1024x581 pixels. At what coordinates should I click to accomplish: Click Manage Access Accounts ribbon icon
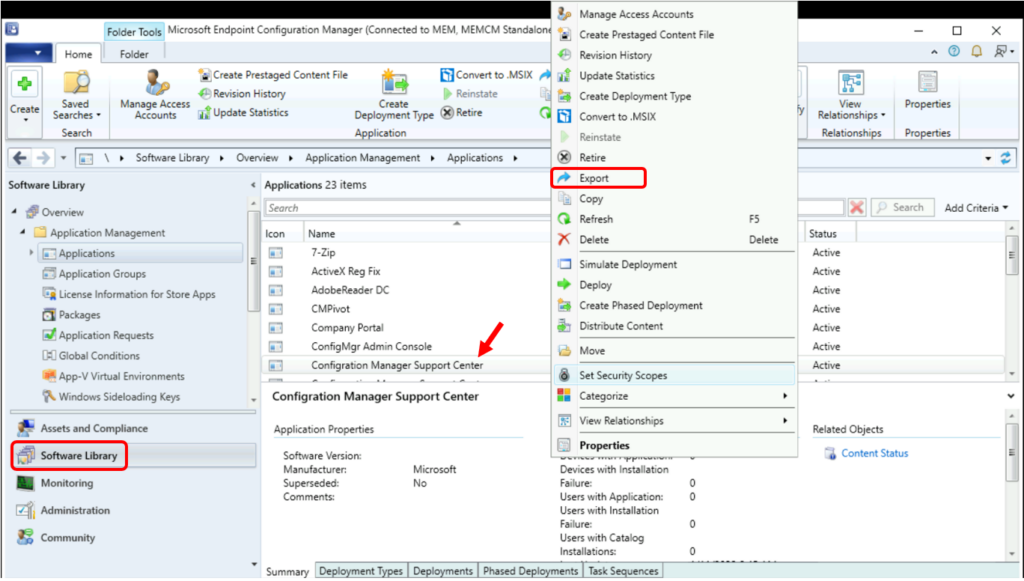click(x=155, y=95)
